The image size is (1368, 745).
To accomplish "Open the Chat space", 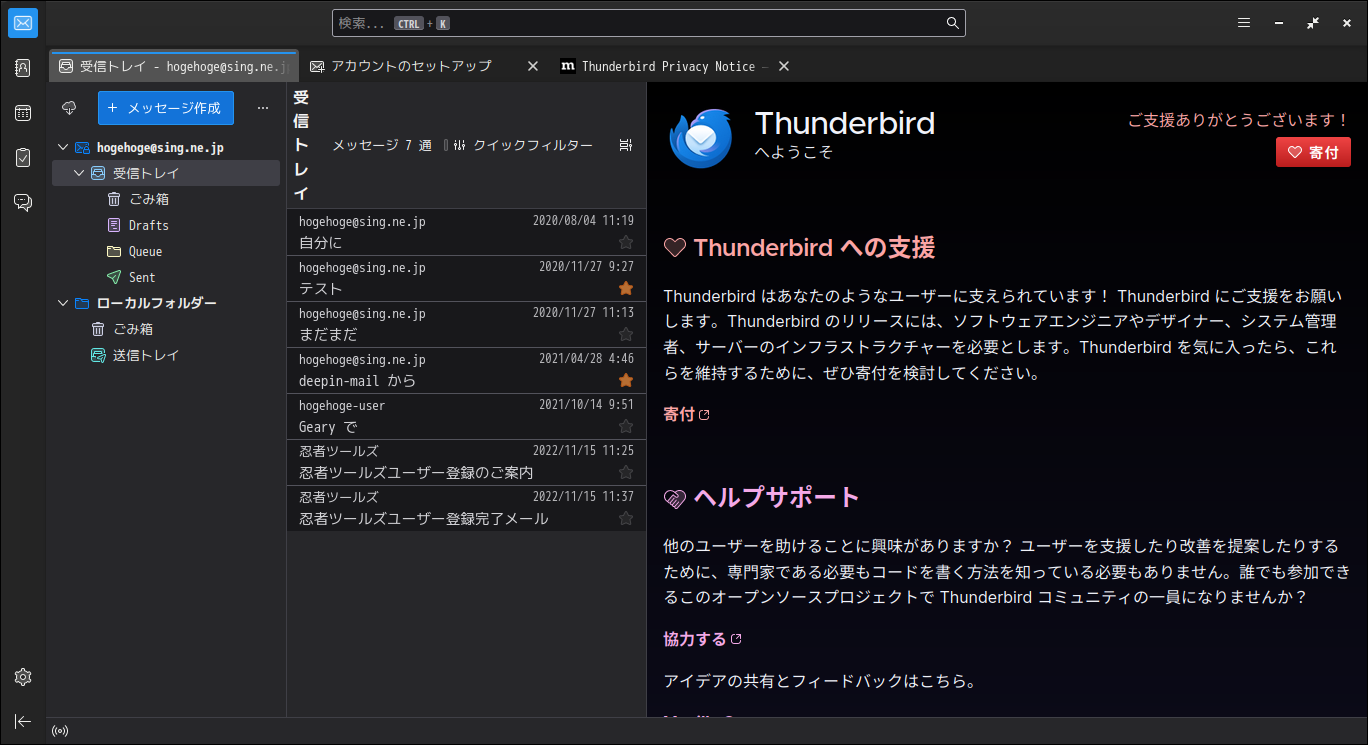I will (23, 203).
